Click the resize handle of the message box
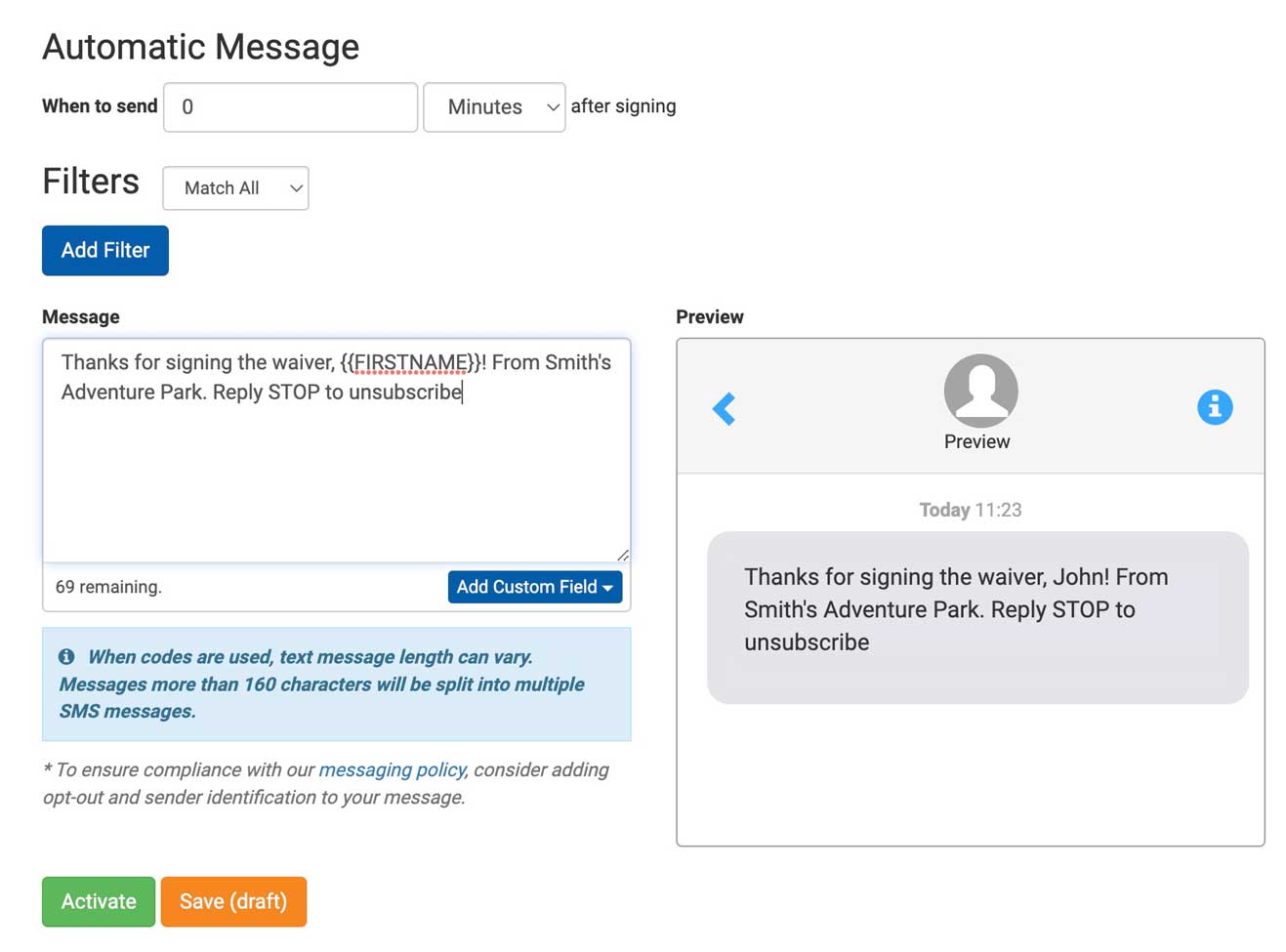 click(623, 556)
